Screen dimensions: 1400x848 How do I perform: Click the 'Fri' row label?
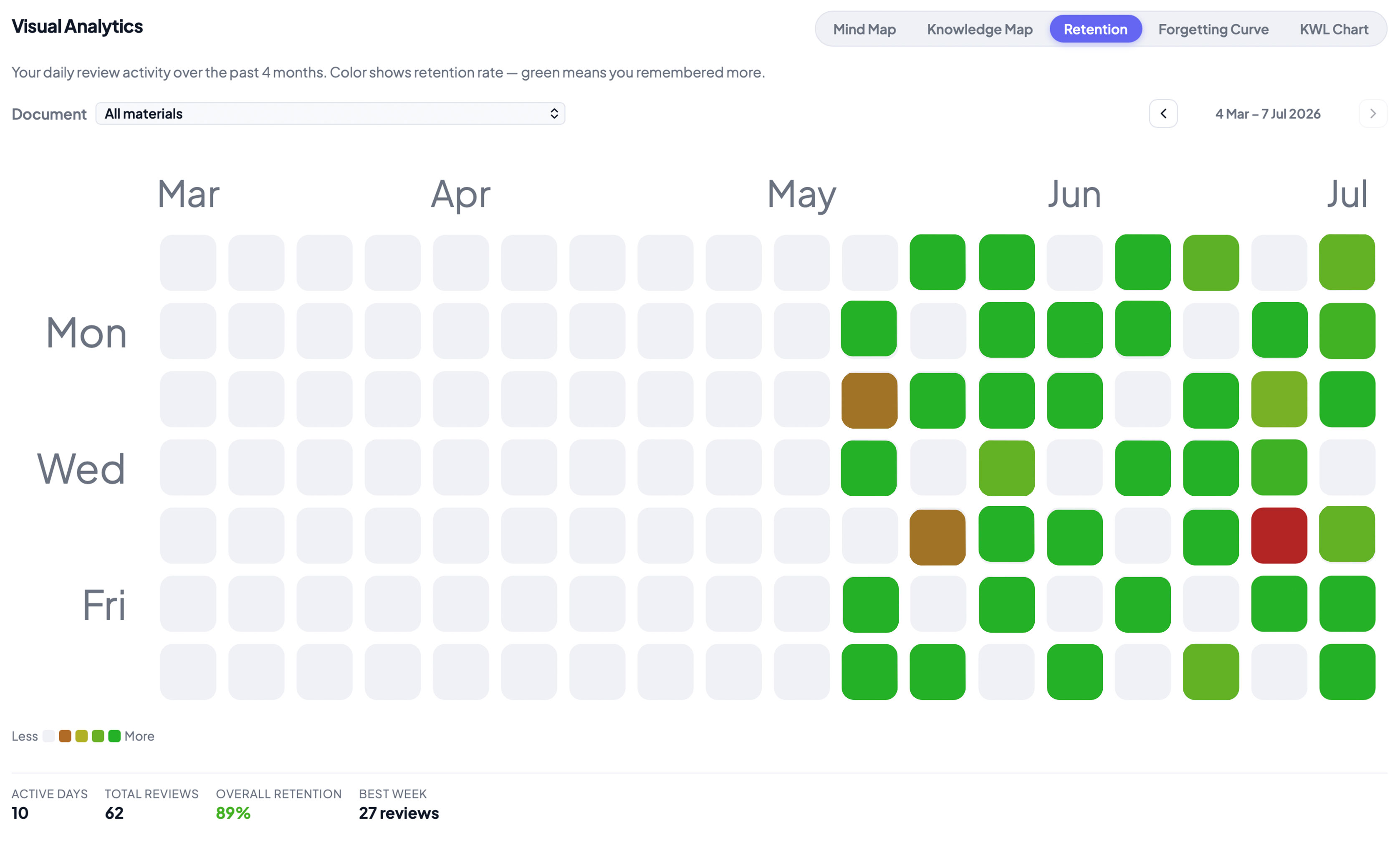pyautogui.click(x=104, y=604)
